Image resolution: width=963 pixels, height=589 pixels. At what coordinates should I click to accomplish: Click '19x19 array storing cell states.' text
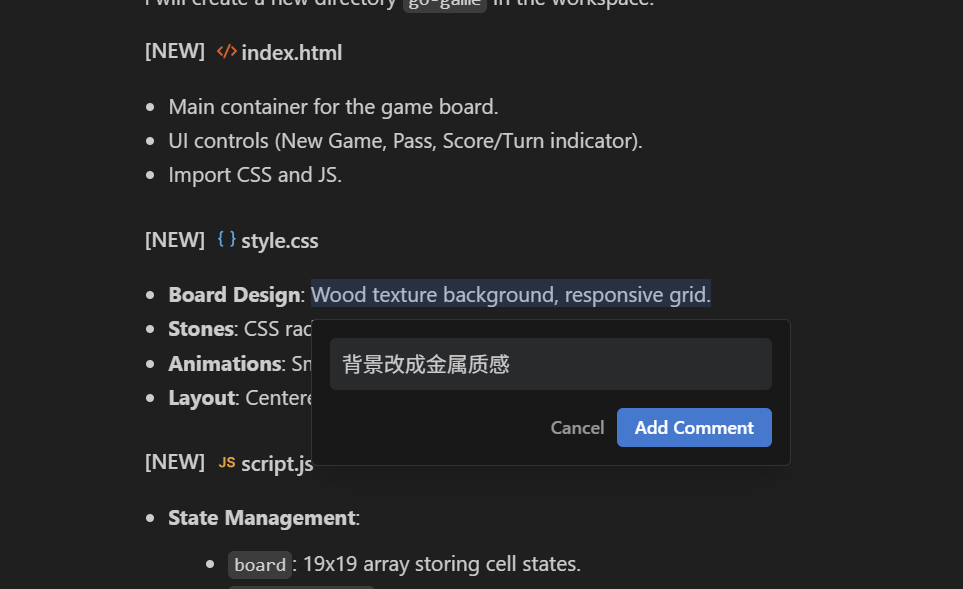click(x=442, y=564)
